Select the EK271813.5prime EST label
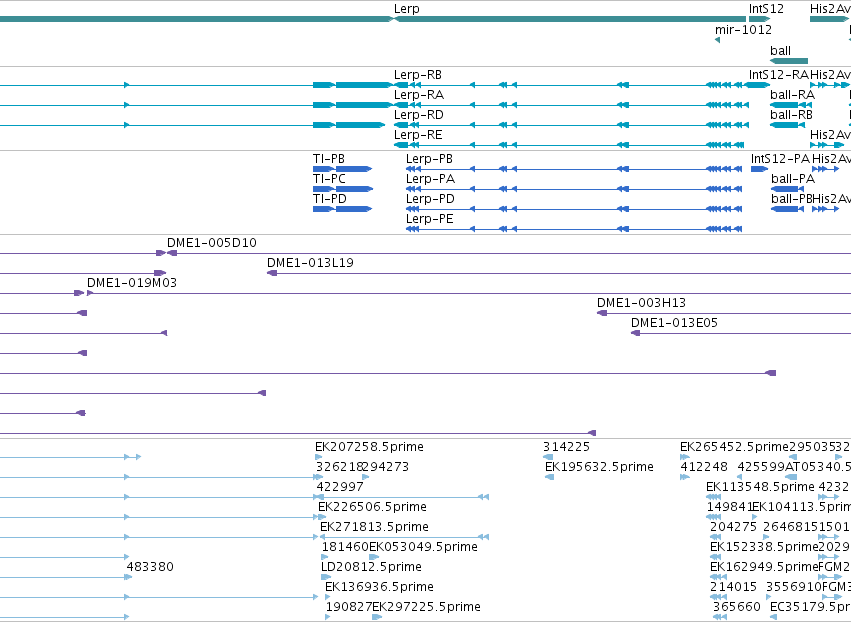Screen dimensions: 851x622 (x=374, y=527)
